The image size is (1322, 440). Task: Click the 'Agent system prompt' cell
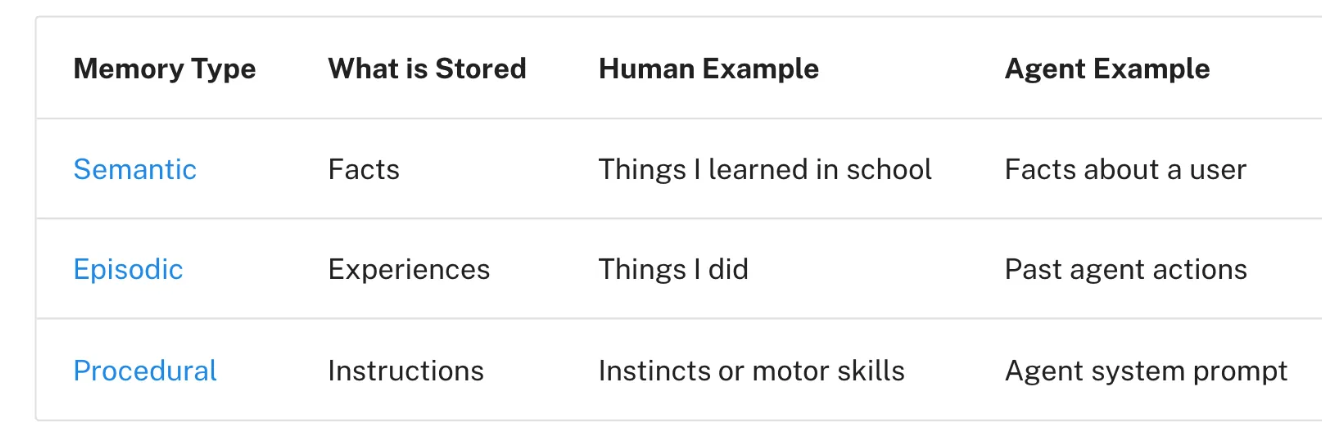point(1146,370)
